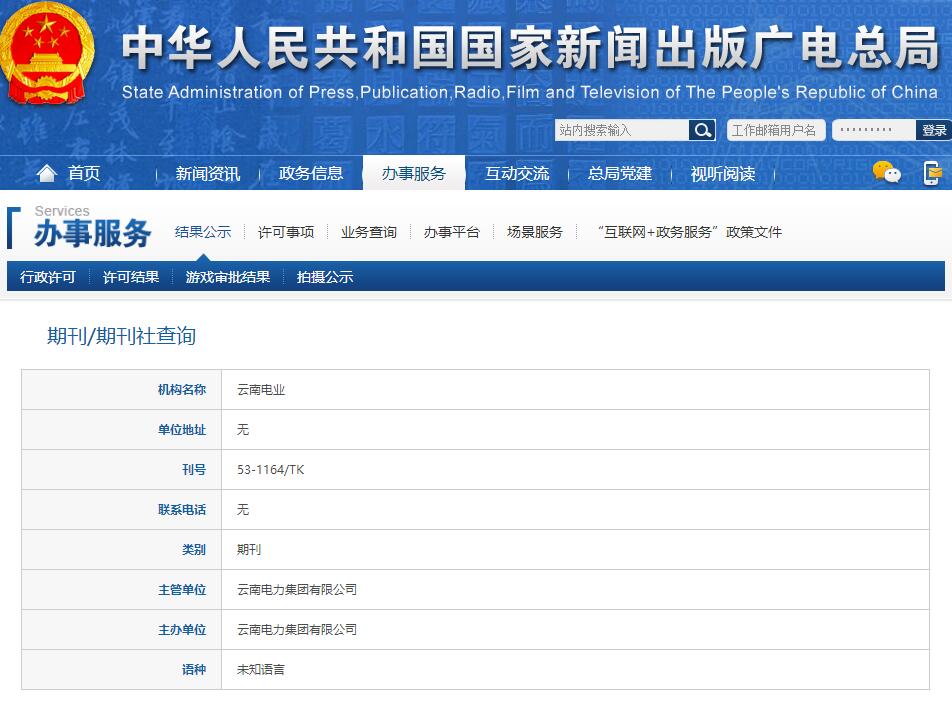Click the 无 value in 单位地址 row
The image size is (952, 711).
(243, 430)
